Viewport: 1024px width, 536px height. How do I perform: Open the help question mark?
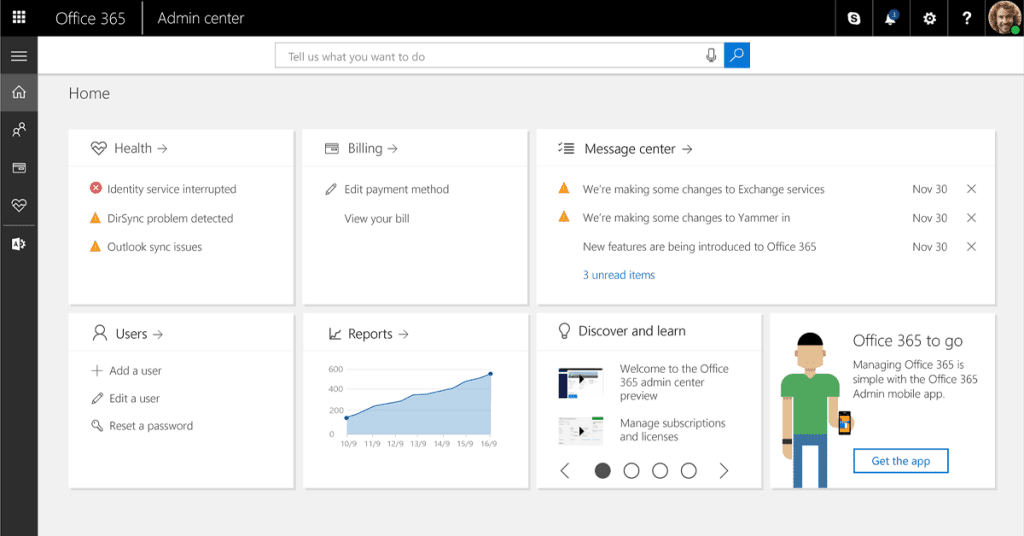tap(967, 18)
